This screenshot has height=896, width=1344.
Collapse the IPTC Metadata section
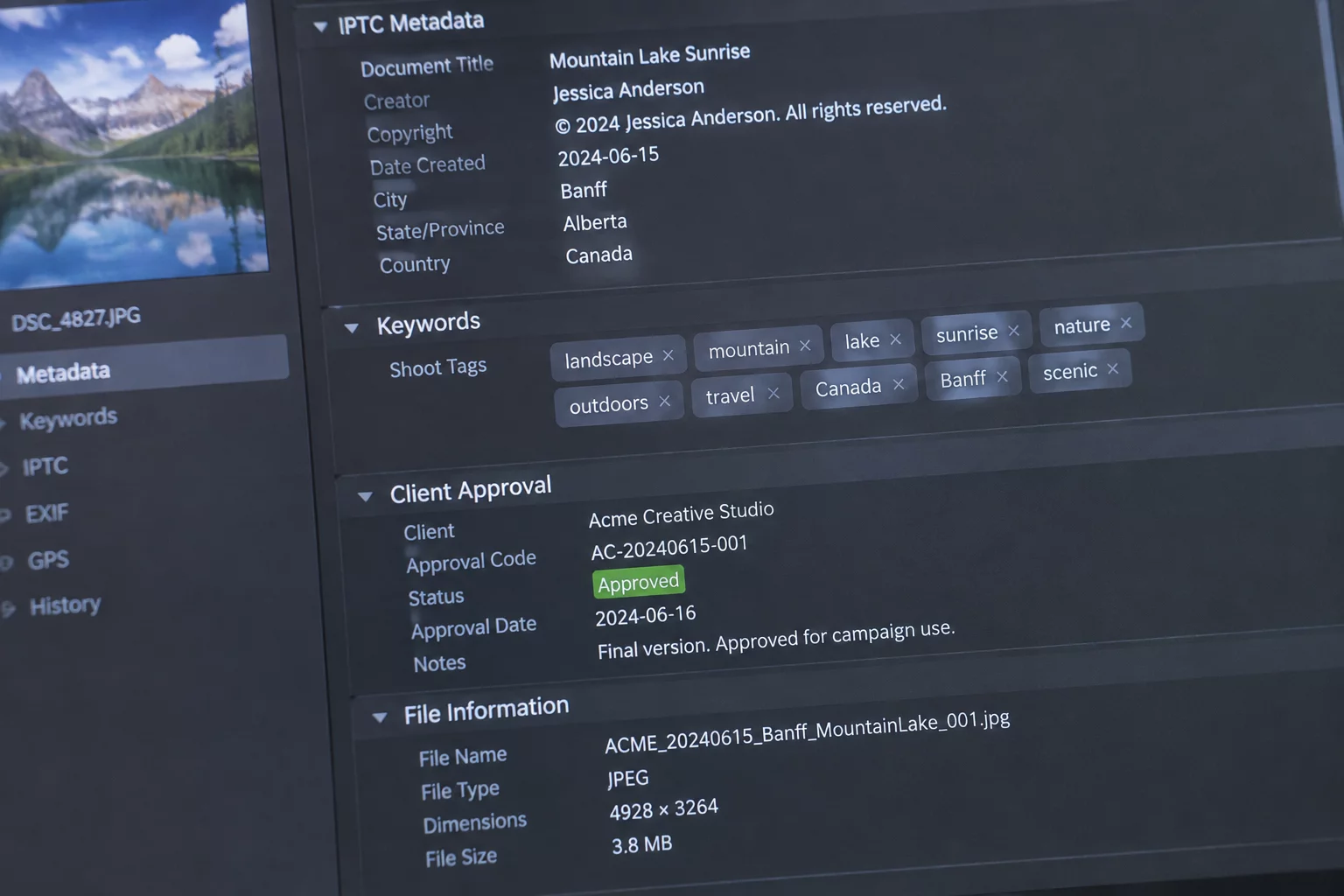(x=320, y=26)
